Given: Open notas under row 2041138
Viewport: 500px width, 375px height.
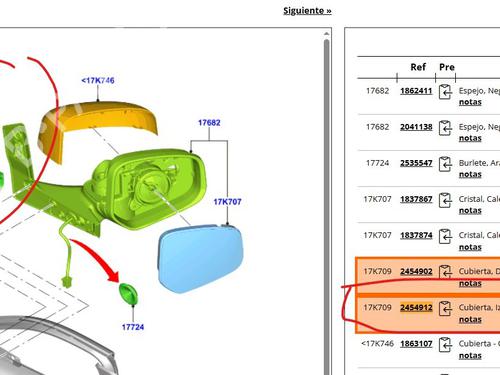Looking at the screenshot, I should click(x=470, y=138).
